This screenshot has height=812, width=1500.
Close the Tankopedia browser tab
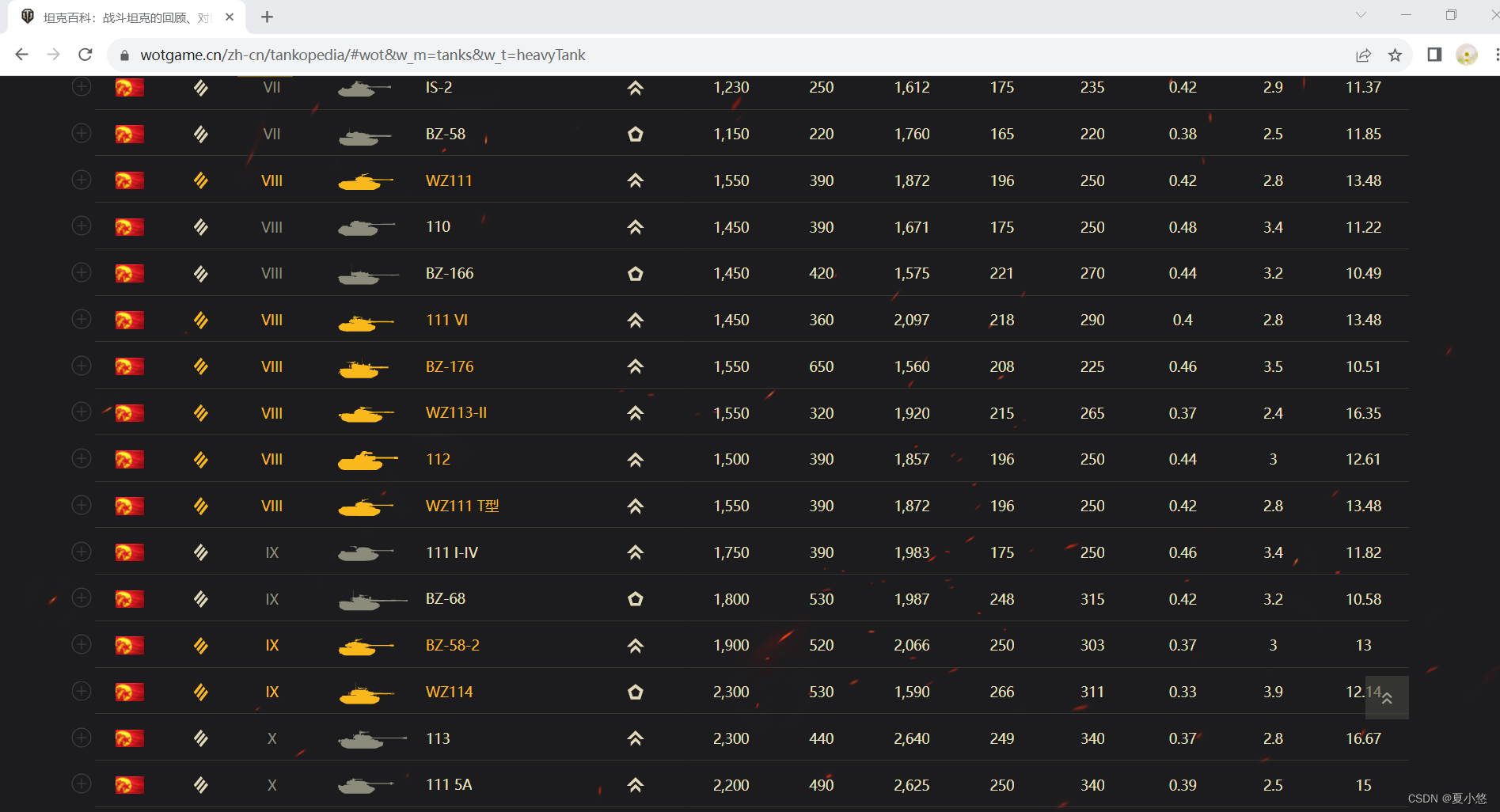(230, 17)
